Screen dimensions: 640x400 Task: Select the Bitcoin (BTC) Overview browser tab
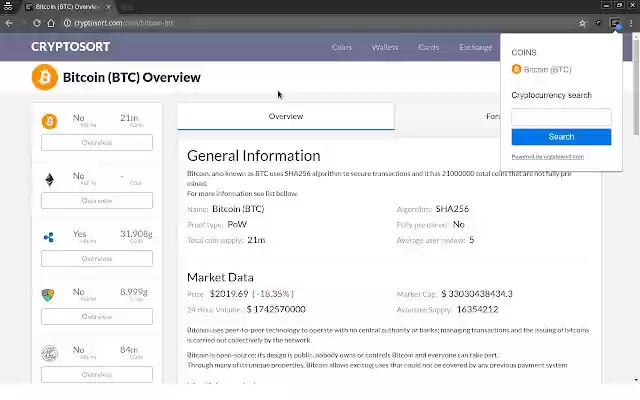65,7
